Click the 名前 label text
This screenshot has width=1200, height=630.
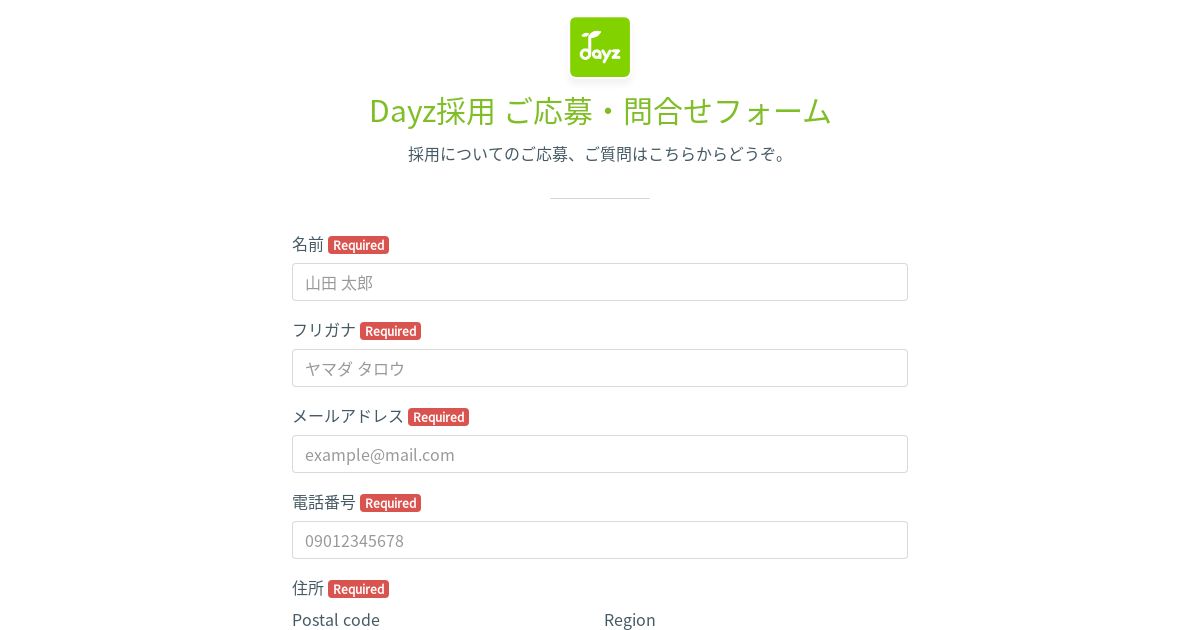tap(308, 244)
